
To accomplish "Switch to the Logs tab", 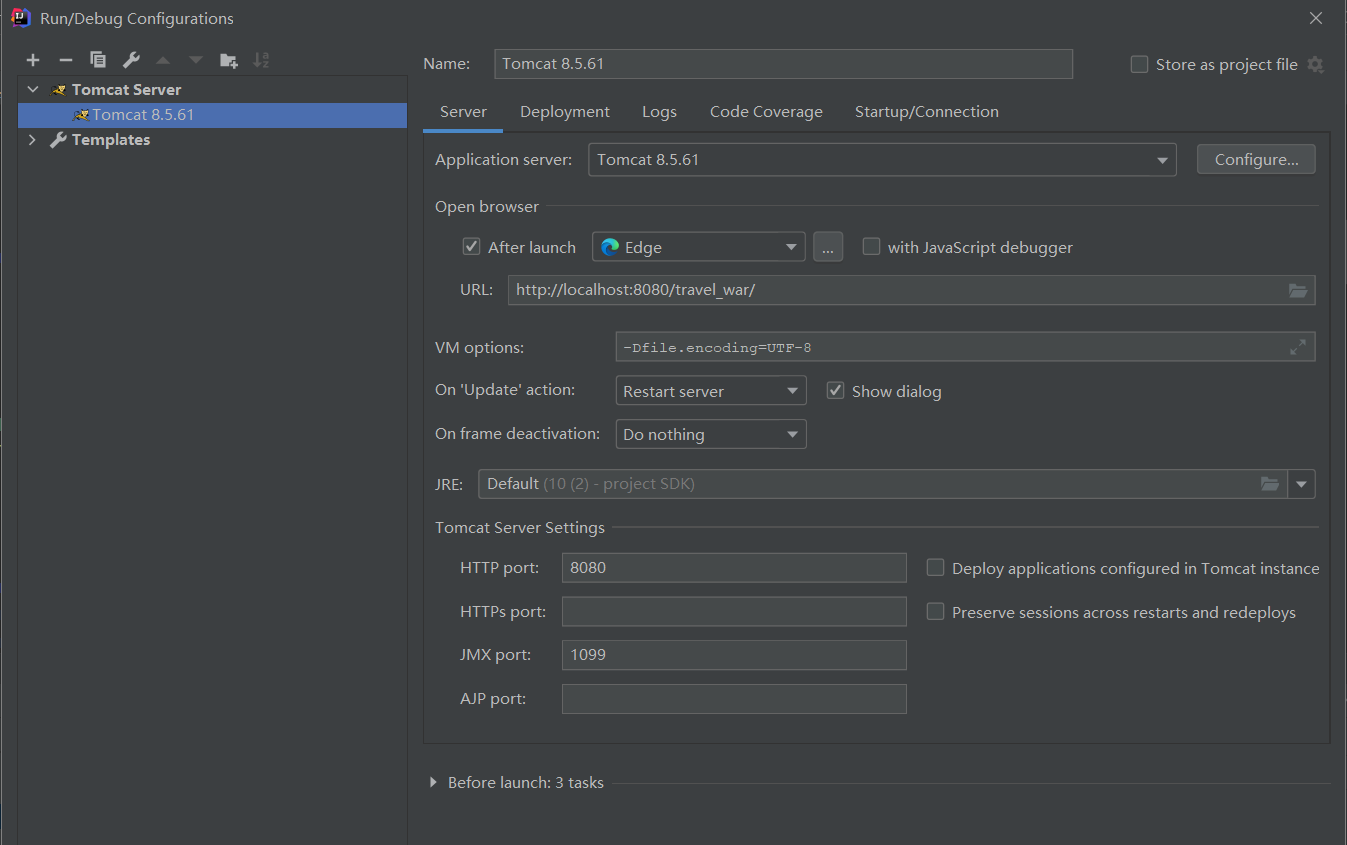I will (x=659, y=112).
